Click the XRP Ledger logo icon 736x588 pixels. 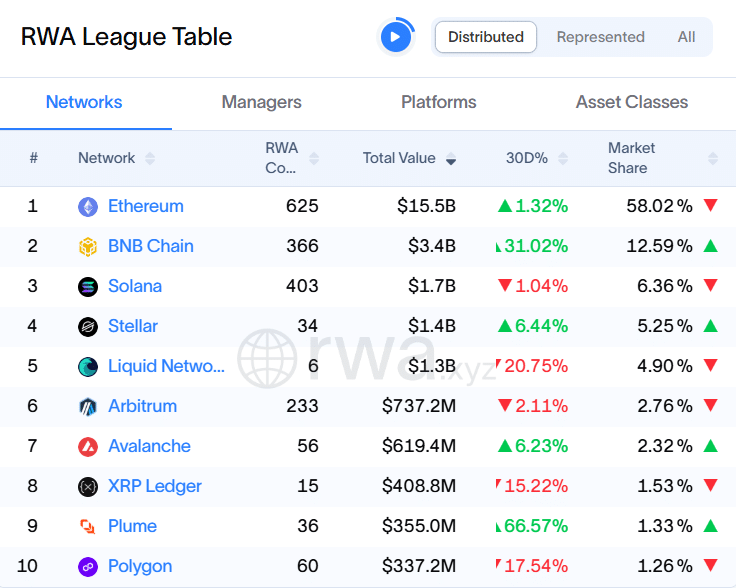click(88, 487)
